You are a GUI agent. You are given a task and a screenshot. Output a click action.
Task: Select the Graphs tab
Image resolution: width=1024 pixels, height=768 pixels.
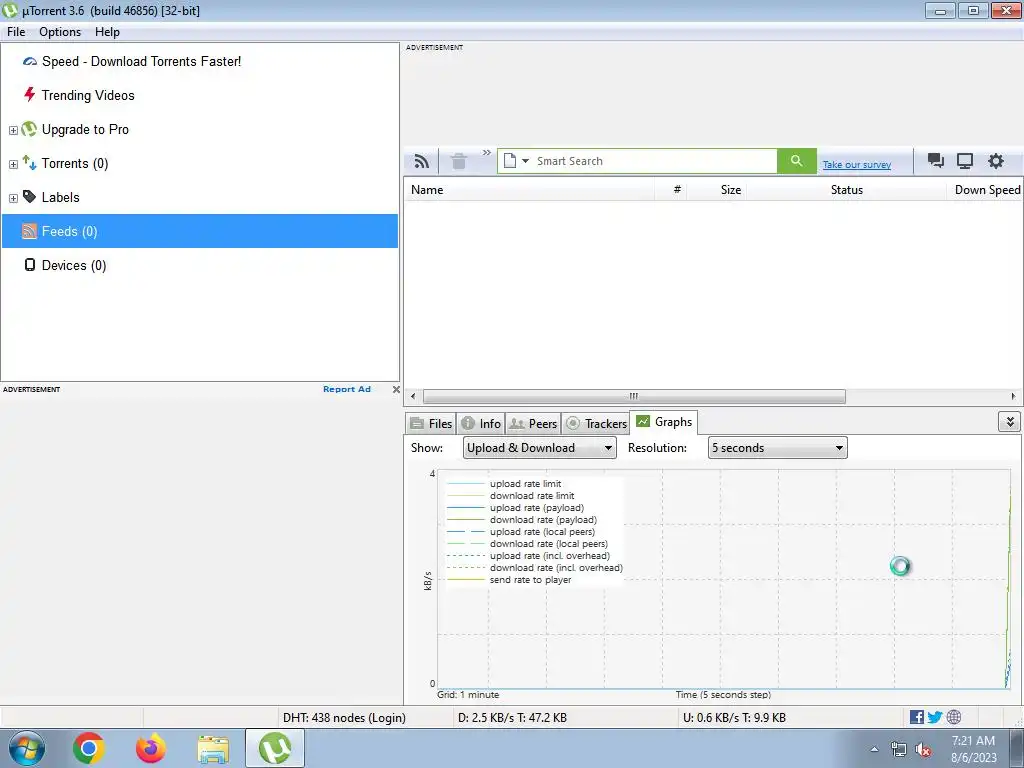tap(664, 422)
